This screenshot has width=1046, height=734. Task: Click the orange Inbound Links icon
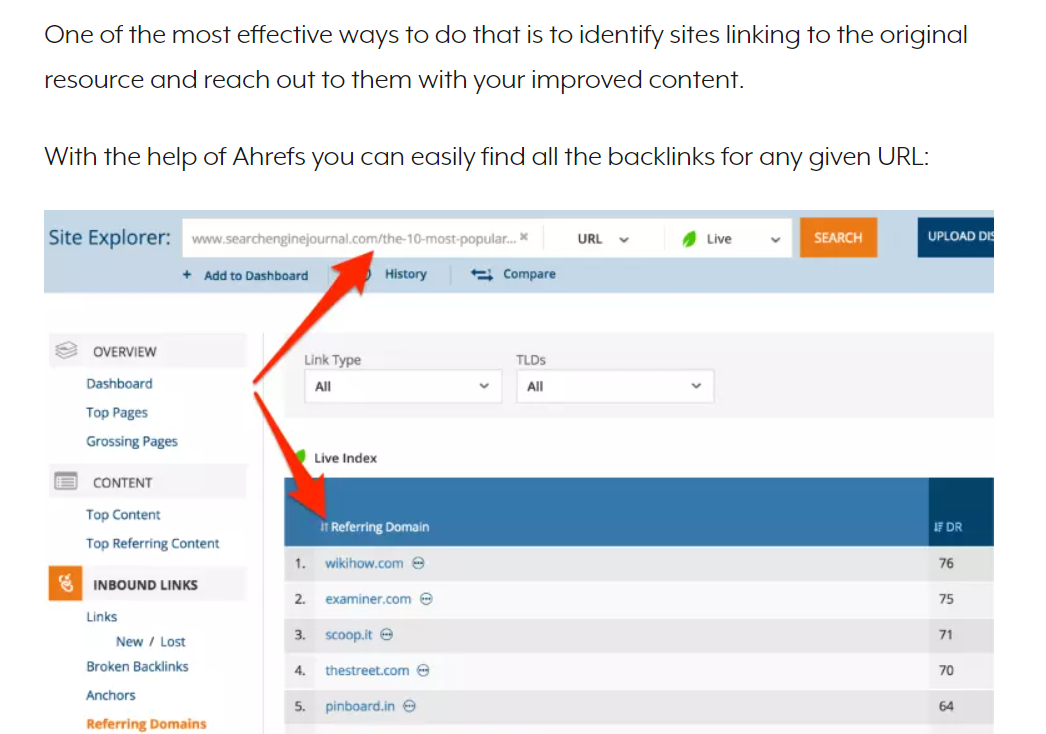click(65, 584)
